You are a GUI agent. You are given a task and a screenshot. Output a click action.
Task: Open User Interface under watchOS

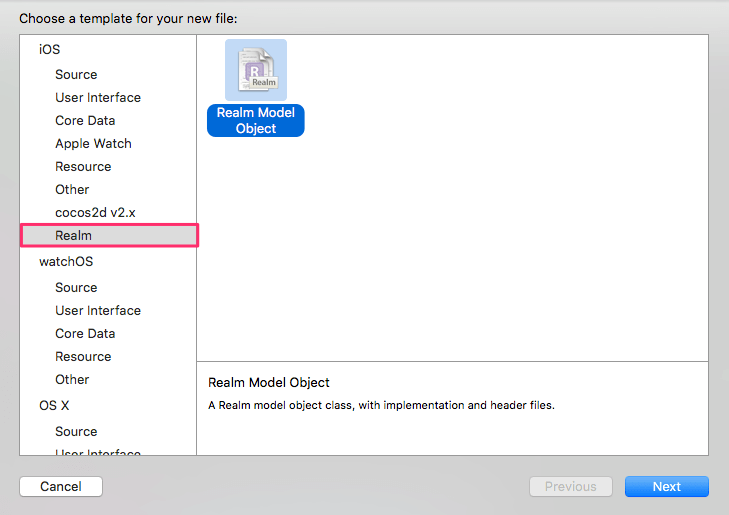pyautogui.click(x=98, y=310)
